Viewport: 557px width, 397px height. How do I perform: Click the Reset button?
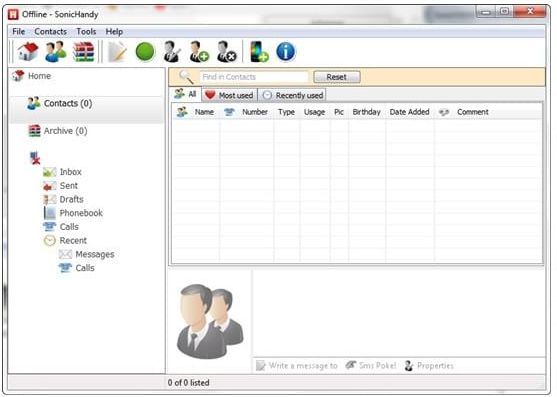click(337, 77)
